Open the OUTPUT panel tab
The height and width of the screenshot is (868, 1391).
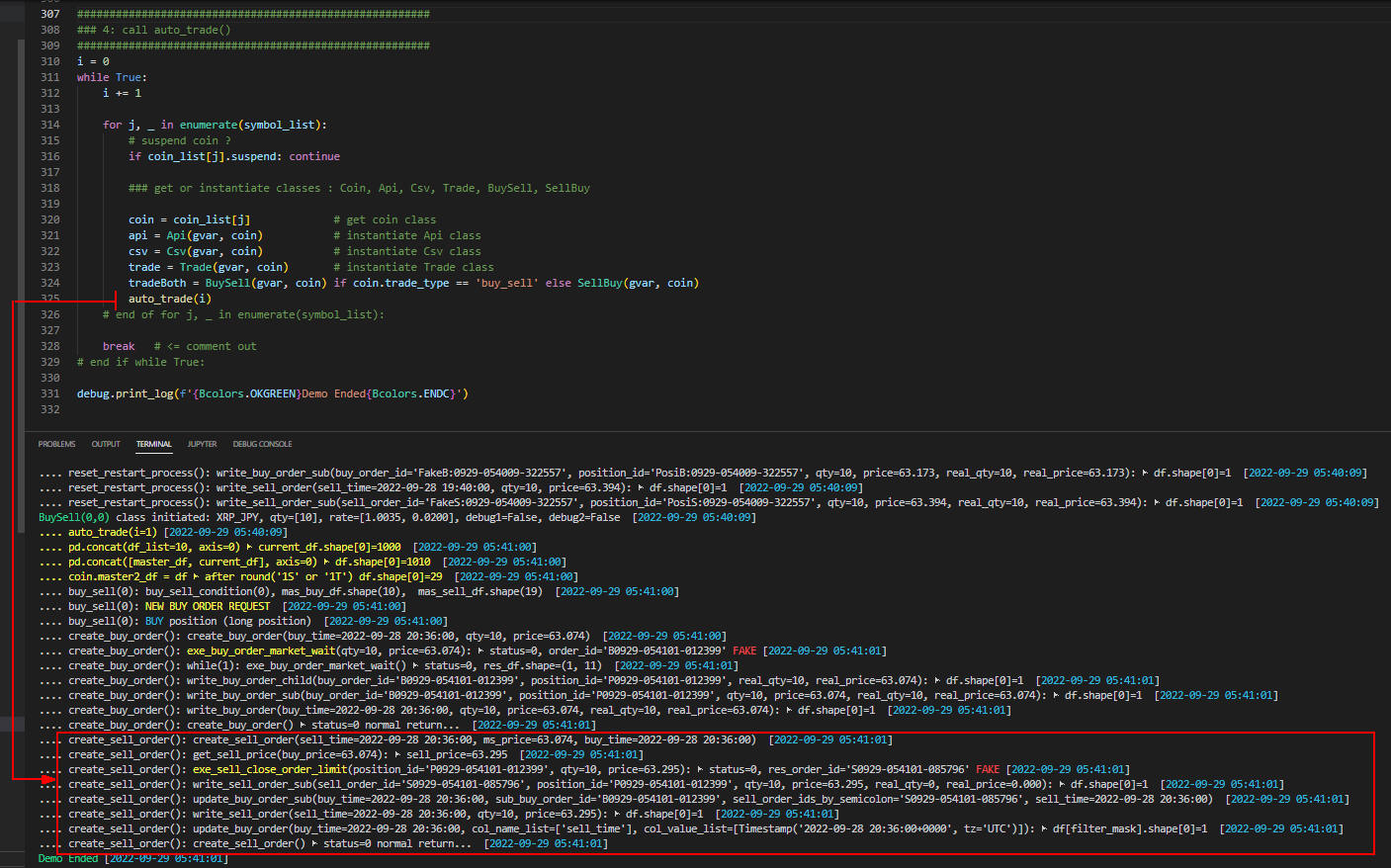[x=106, y=444]
